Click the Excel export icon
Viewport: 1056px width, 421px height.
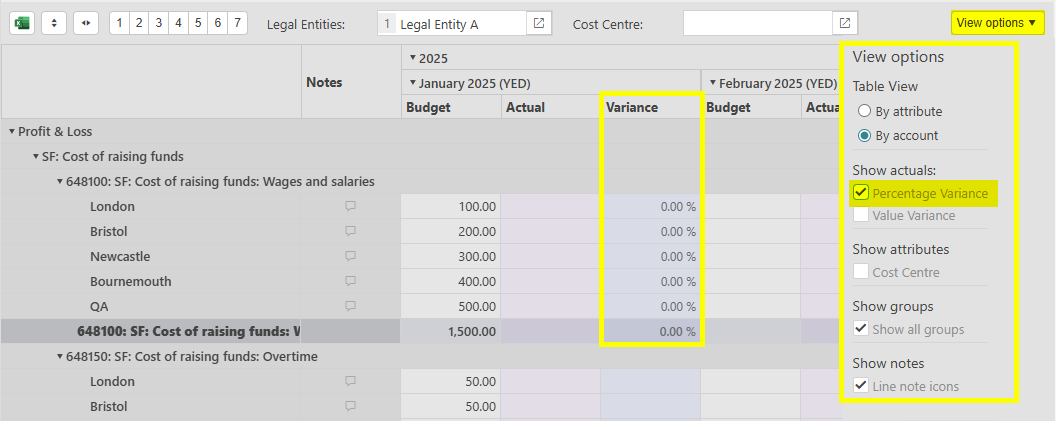click(x=22, y=23)
